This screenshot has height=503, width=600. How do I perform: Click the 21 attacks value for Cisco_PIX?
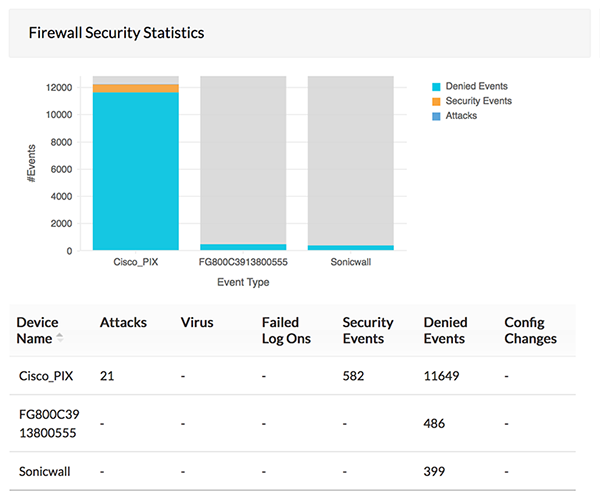108,376
